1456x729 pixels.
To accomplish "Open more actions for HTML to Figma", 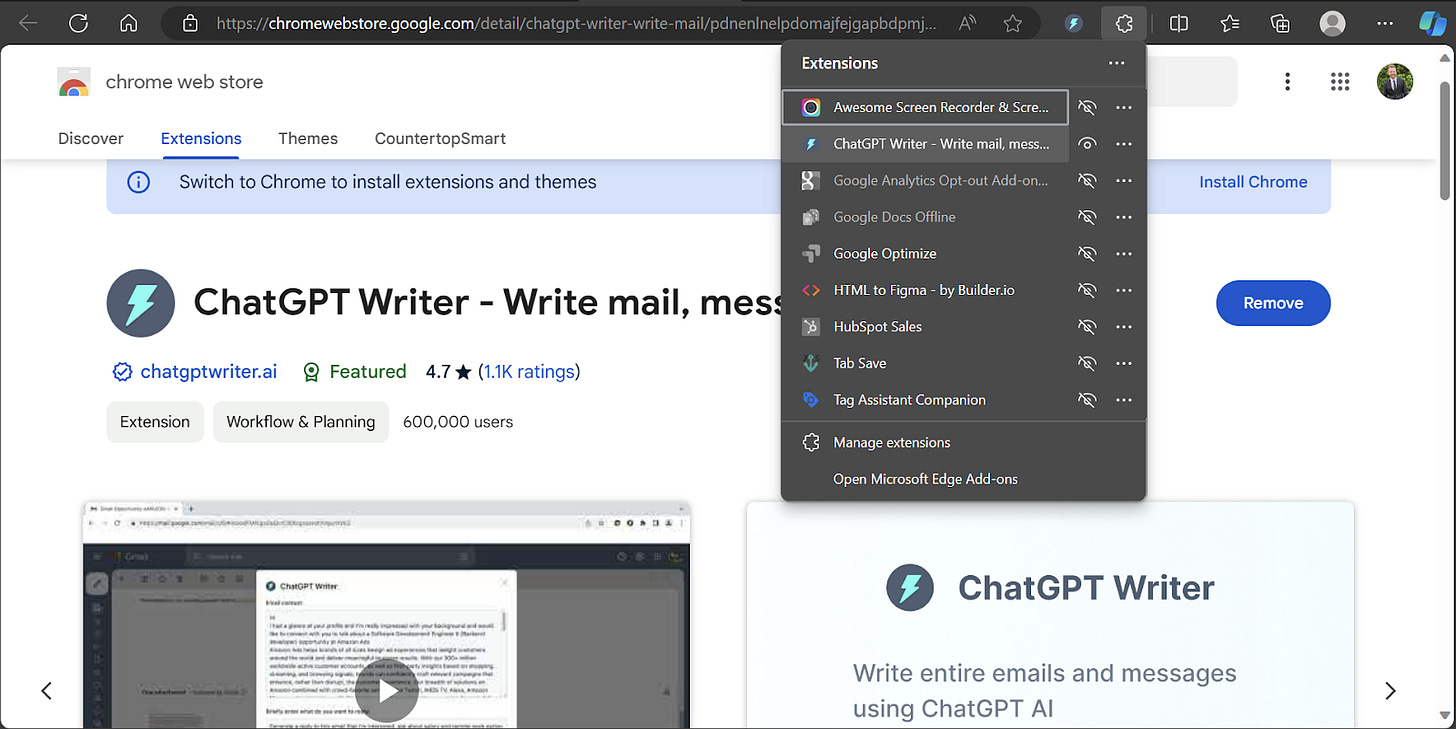I will click(1124, 290).
